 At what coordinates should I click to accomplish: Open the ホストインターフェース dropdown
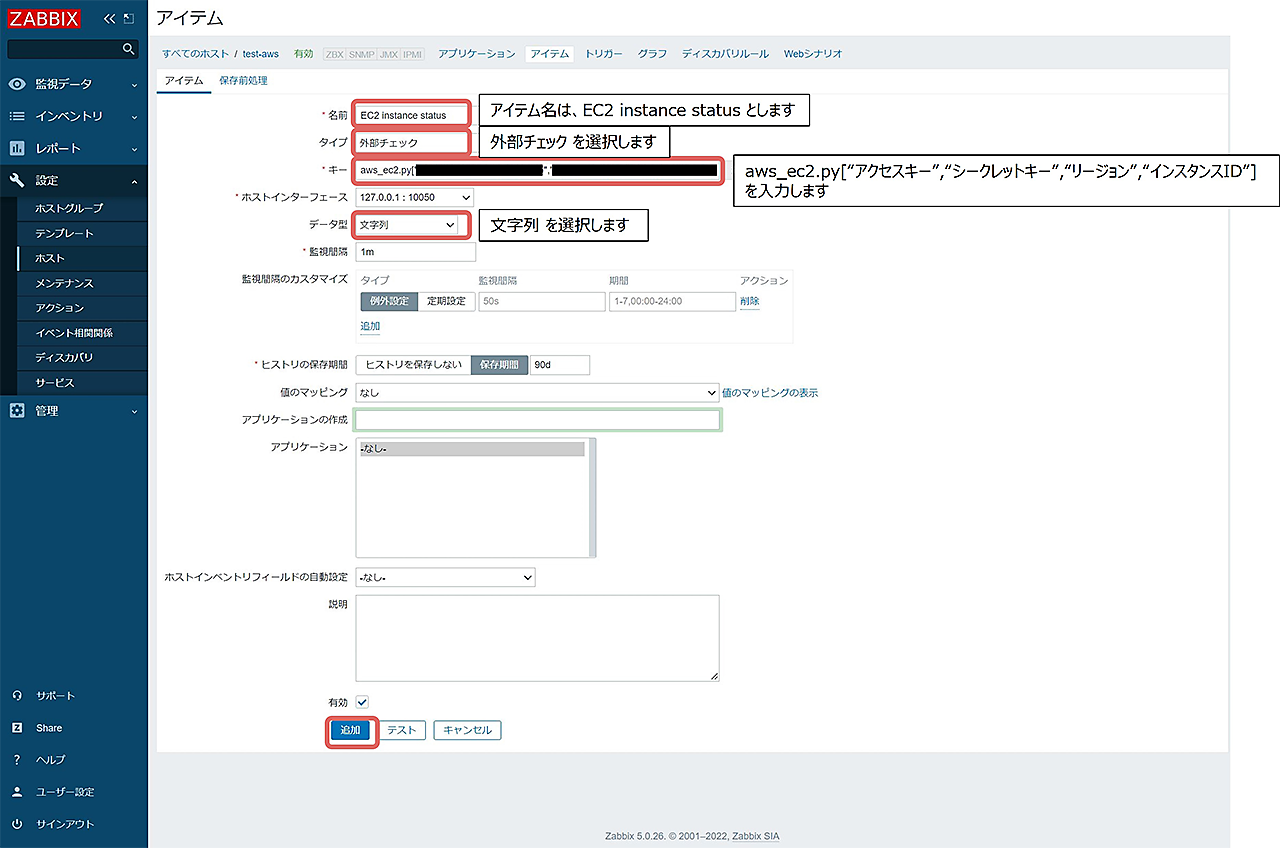414,198
